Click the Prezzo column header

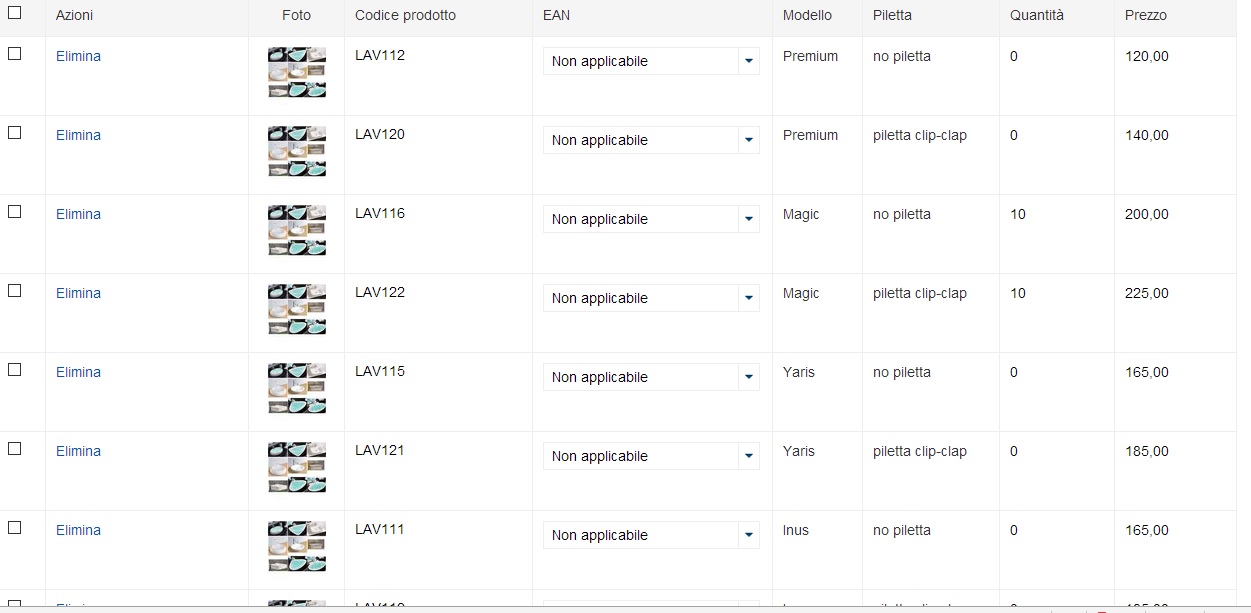click(x=1145, y=15)
